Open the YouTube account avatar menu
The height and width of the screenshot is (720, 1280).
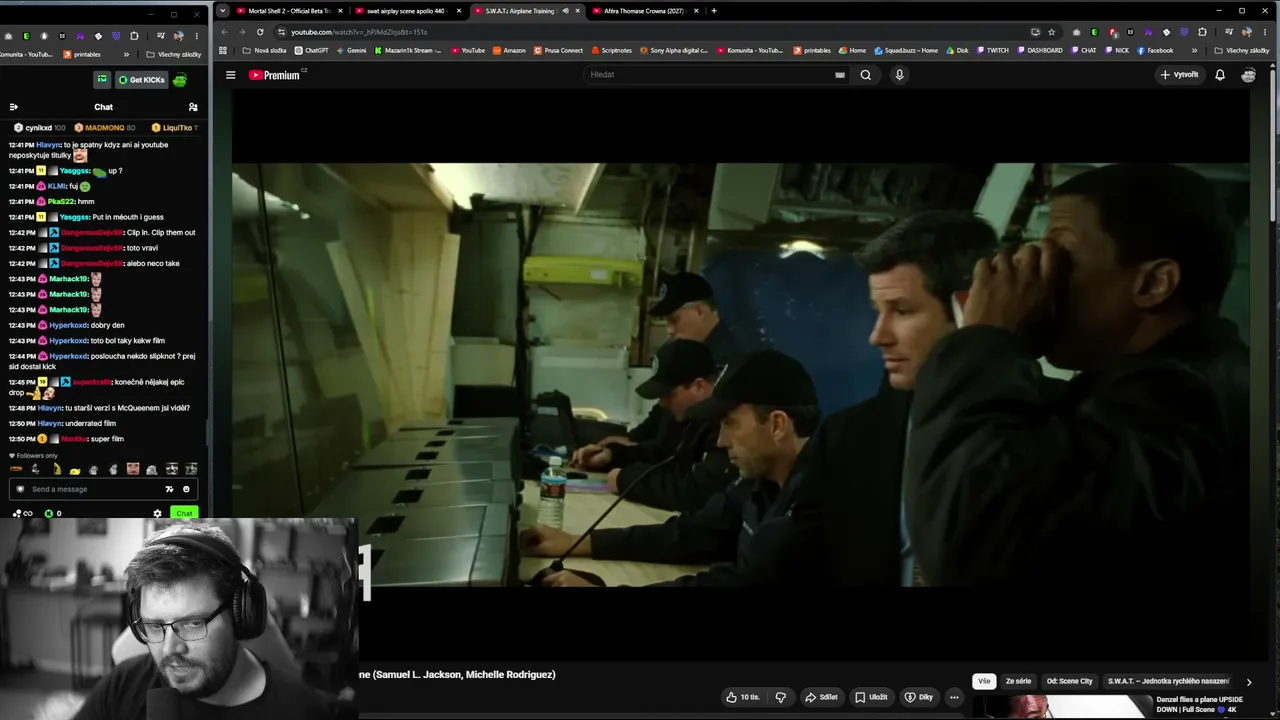[1248, 75]
